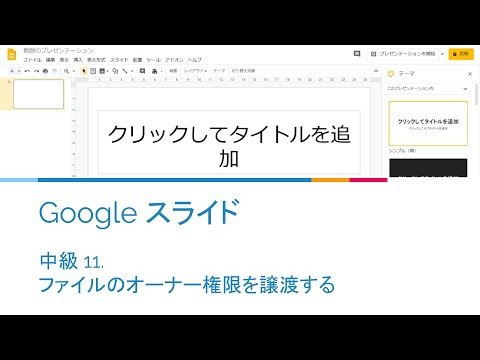Open the 編集 menu

click(x=50, y=60)
